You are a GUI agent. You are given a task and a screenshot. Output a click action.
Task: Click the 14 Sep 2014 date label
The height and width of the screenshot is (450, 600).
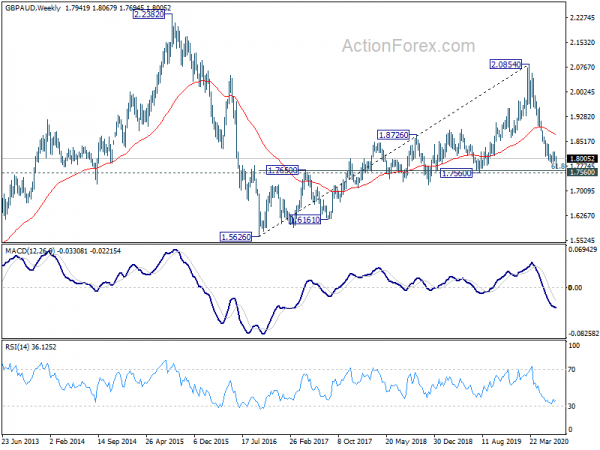117,441
